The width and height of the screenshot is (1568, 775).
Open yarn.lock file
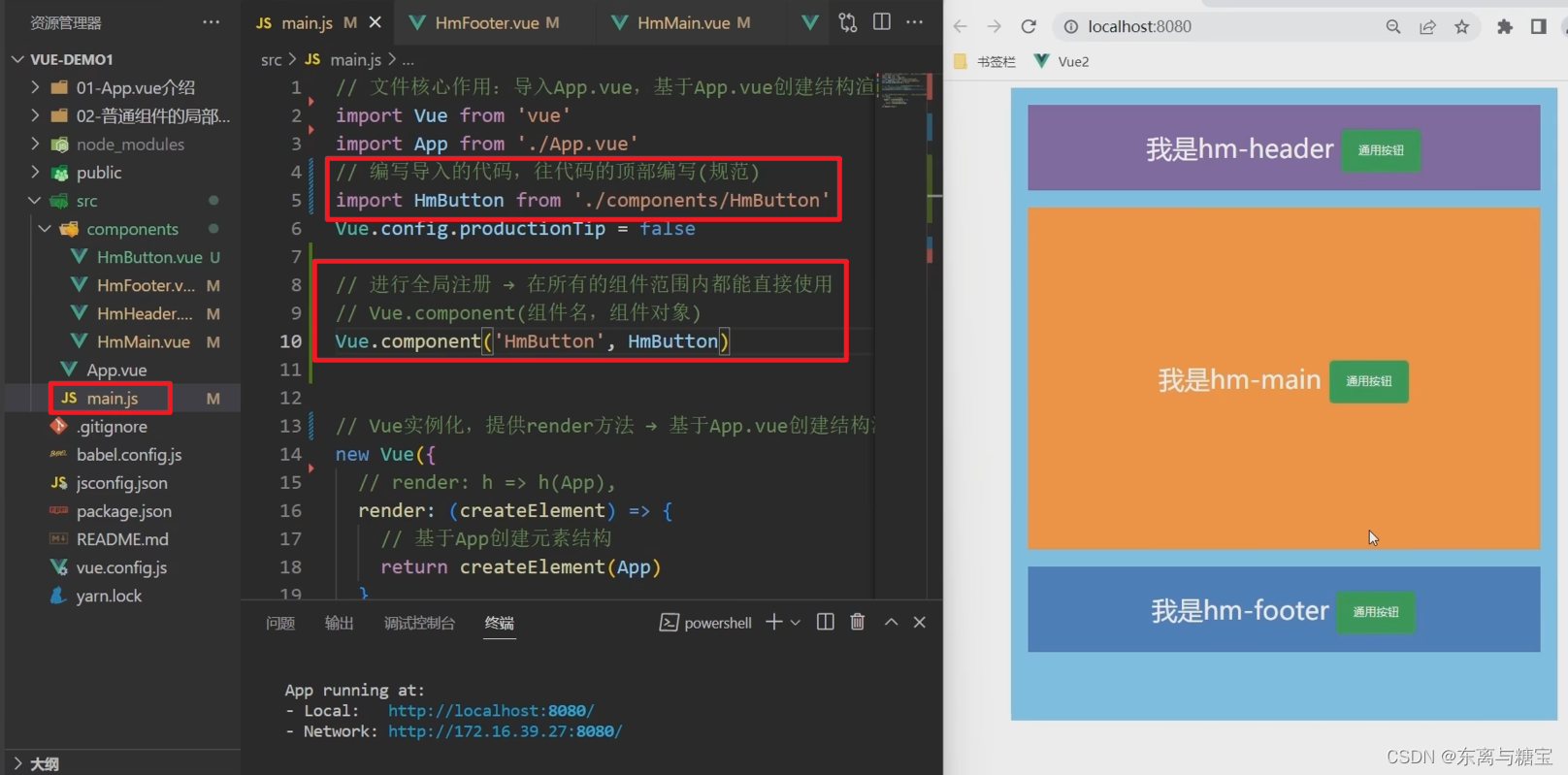click(x=109, y=596)
